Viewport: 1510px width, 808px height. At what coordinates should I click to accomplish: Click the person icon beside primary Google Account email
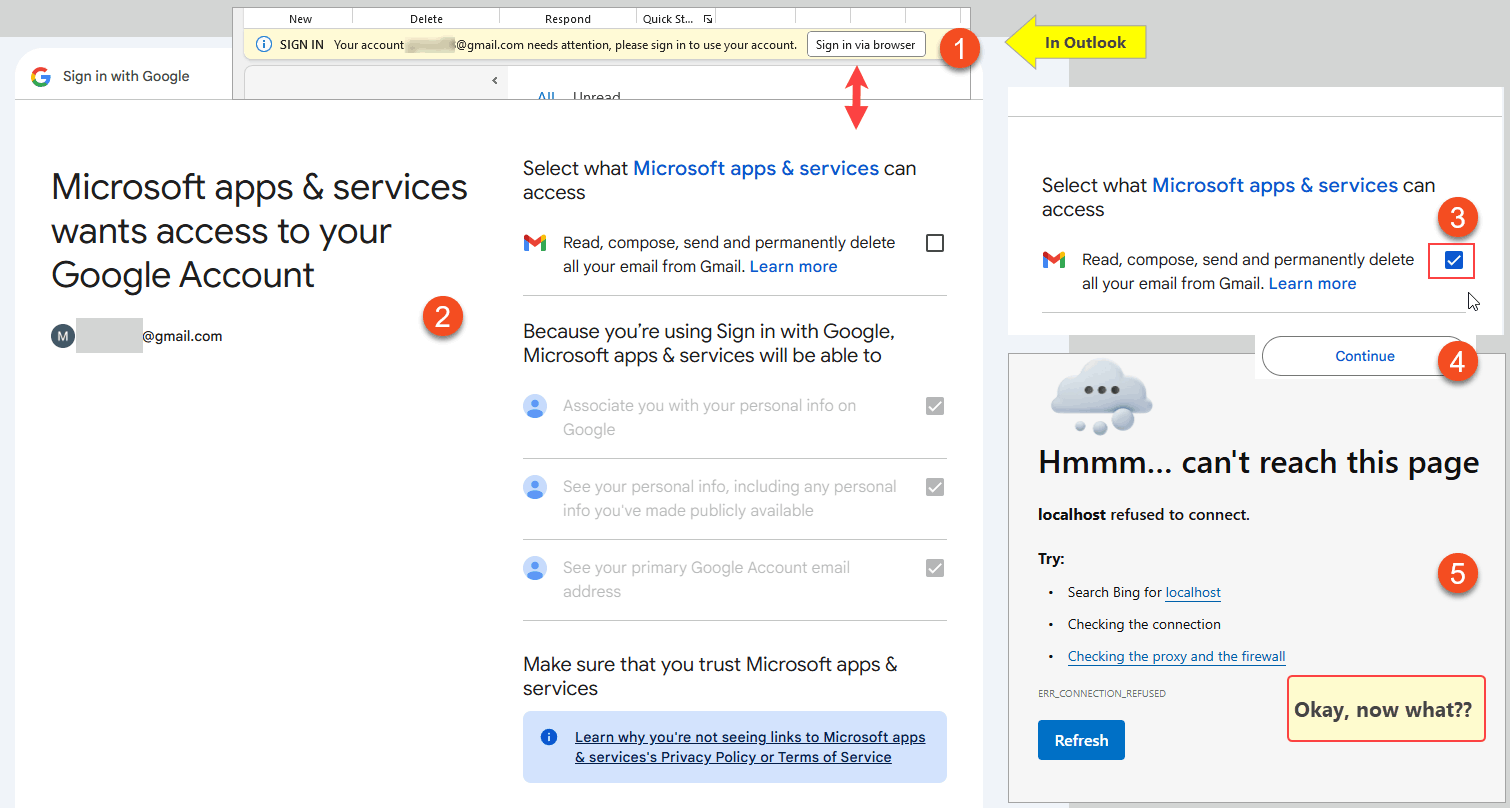point(535,568)
